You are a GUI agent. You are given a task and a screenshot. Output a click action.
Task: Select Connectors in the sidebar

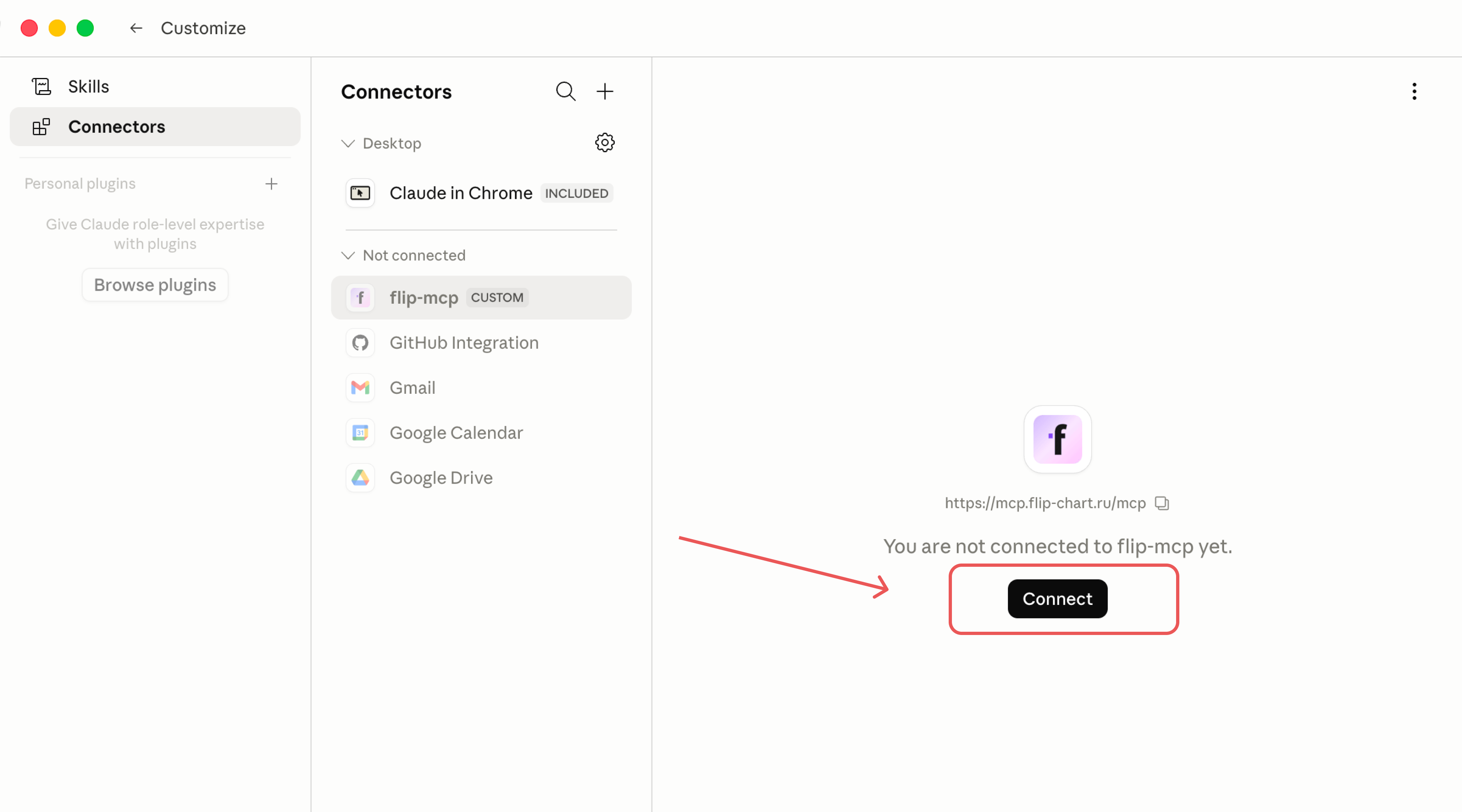(155, 127)
